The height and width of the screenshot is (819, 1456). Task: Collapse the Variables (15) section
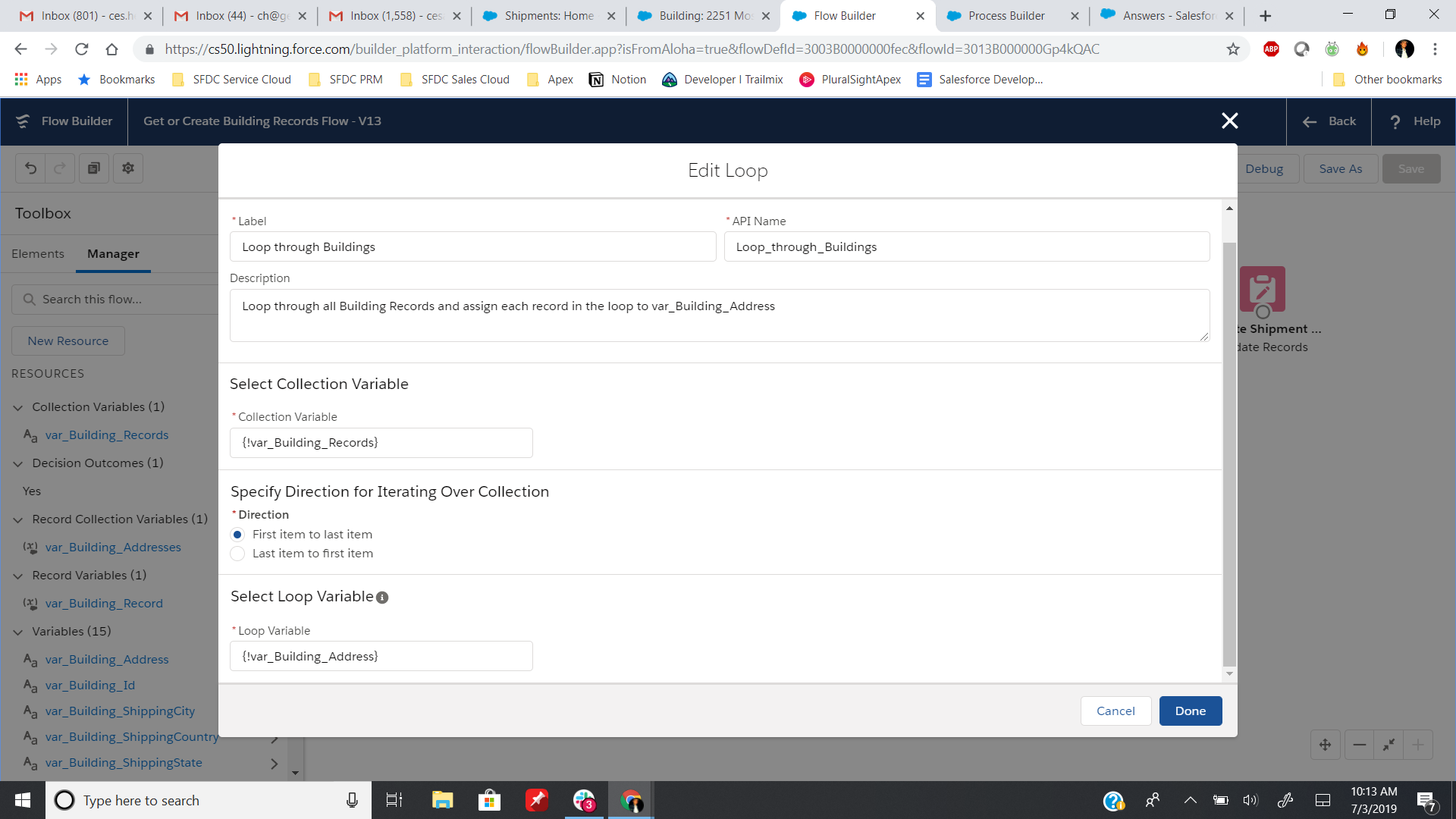click(18, 632)
